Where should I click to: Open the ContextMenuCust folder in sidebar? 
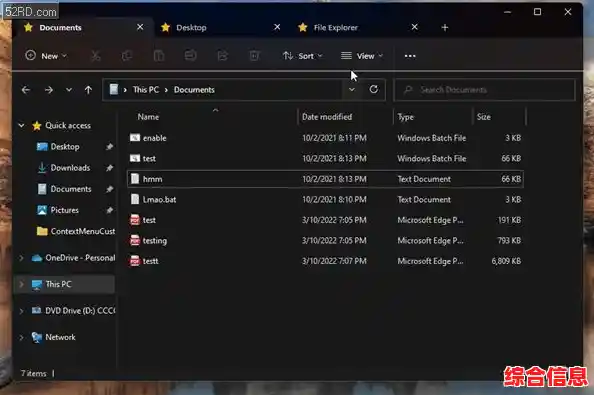click(83, 231)
